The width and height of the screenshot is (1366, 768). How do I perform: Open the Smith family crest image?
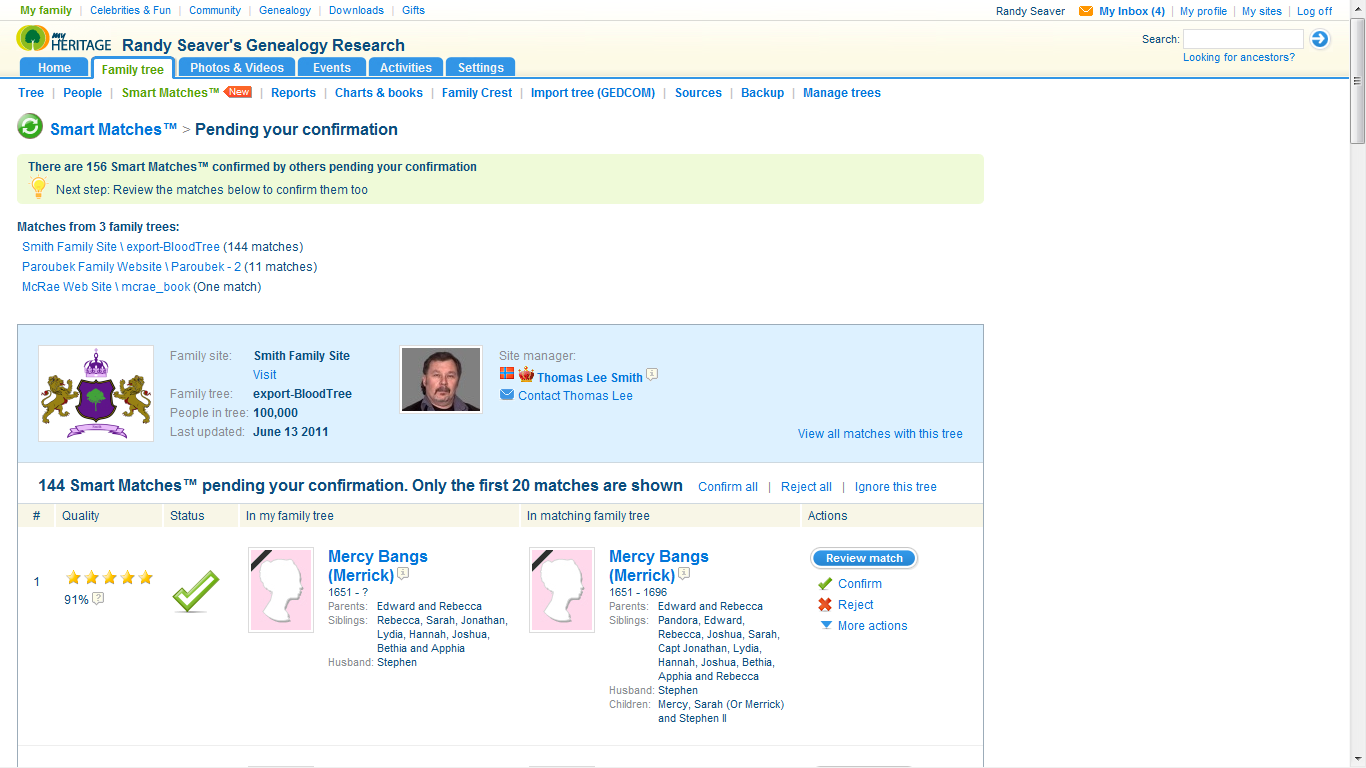[x=96, y=393]
